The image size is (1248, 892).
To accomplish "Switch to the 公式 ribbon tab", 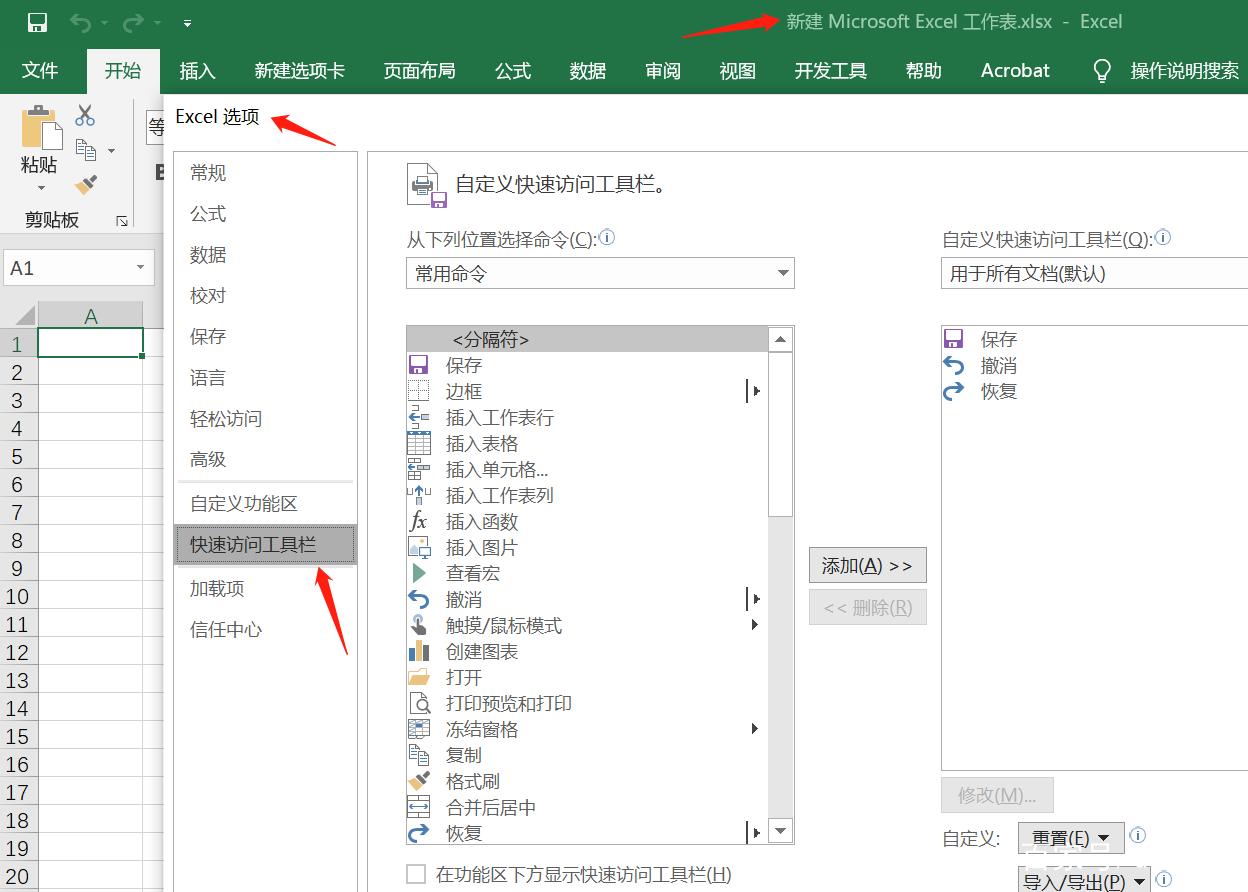I will [x=512, y=70].
